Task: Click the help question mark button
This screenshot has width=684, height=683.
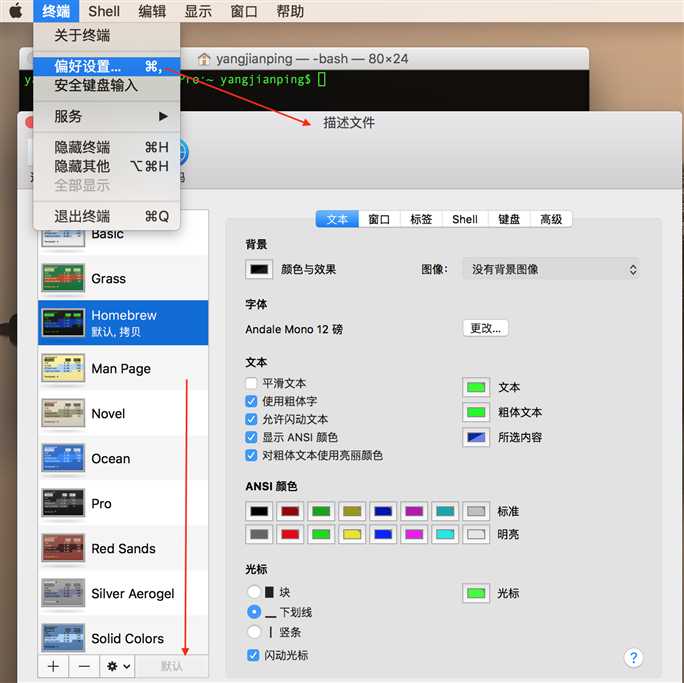Action: (x=633, y=657)
